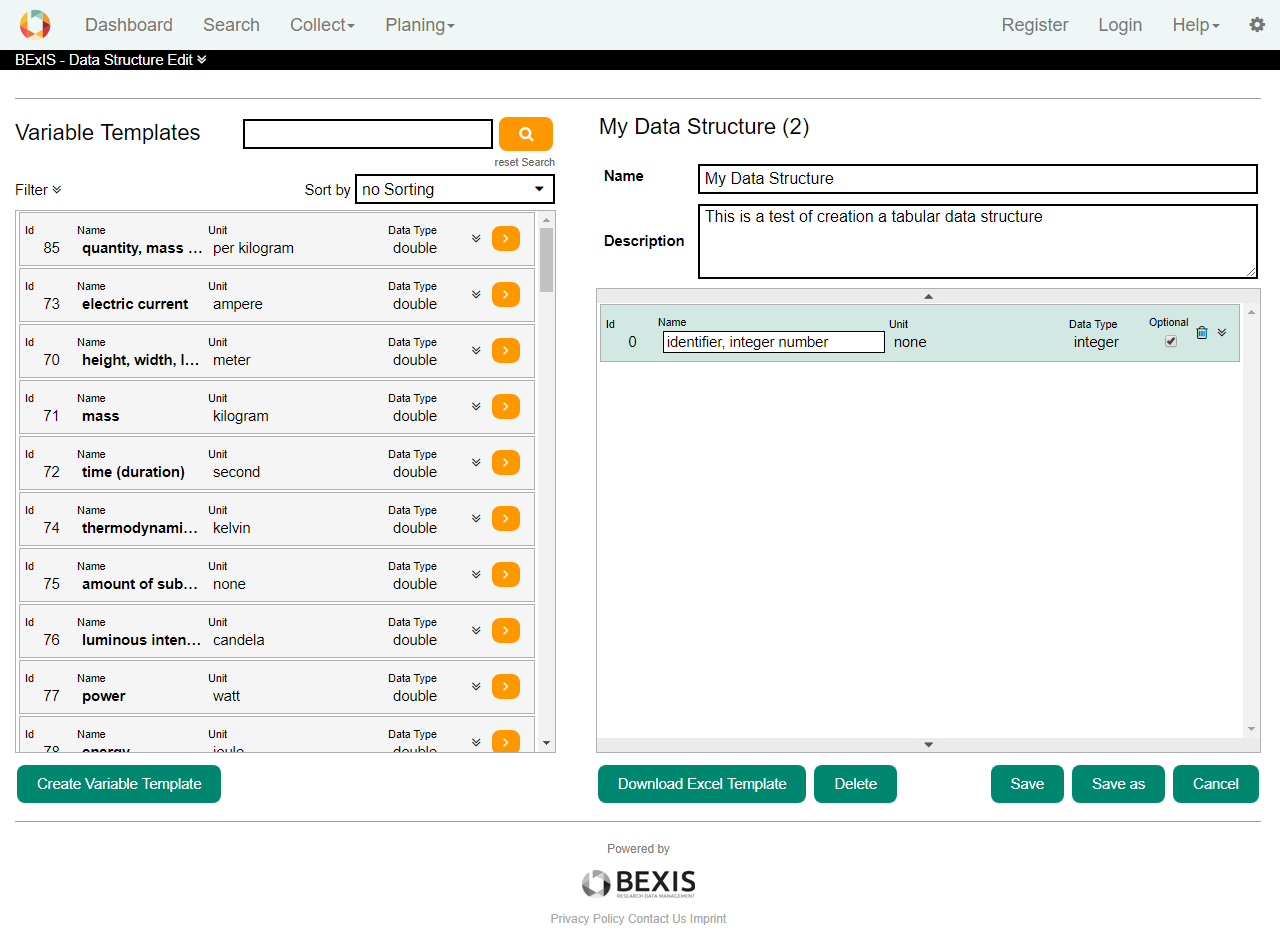Expand the identifier variable row details
This screenshot has height=934, width=1280.
[x=1221, y=333]
